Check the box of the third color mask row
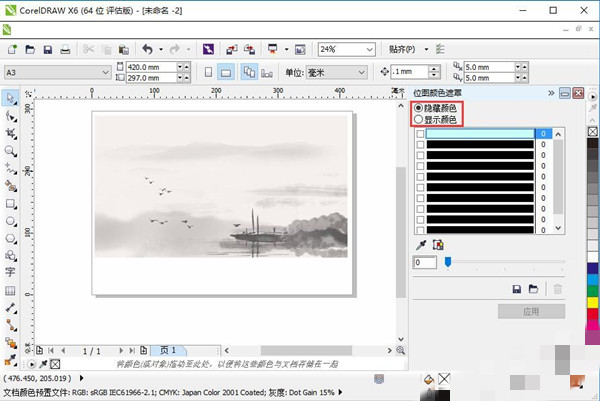 (x=420, y=155)
